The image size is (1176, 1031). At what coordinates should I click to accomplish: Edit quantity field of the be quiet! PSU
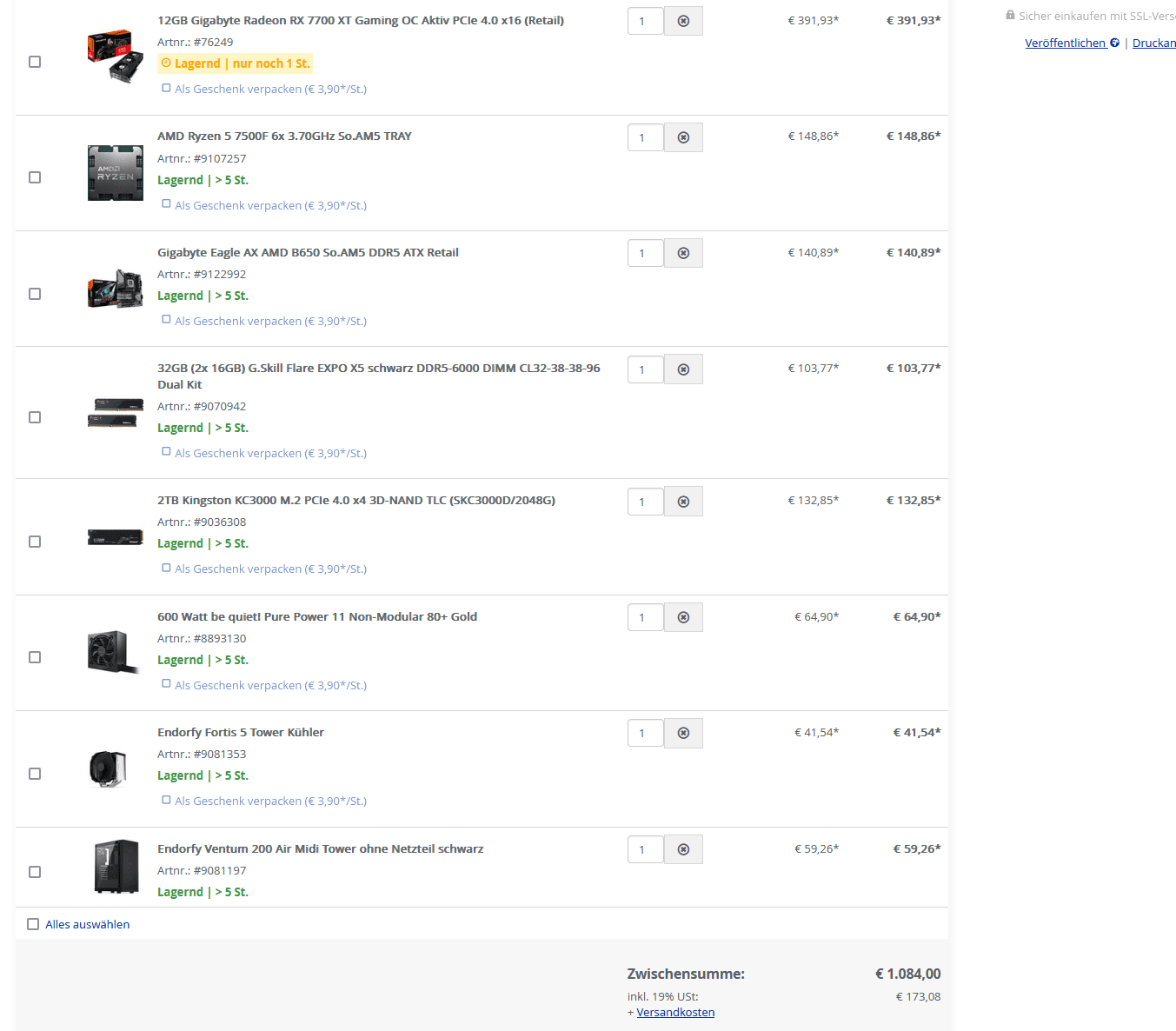[x=646, y=617]
